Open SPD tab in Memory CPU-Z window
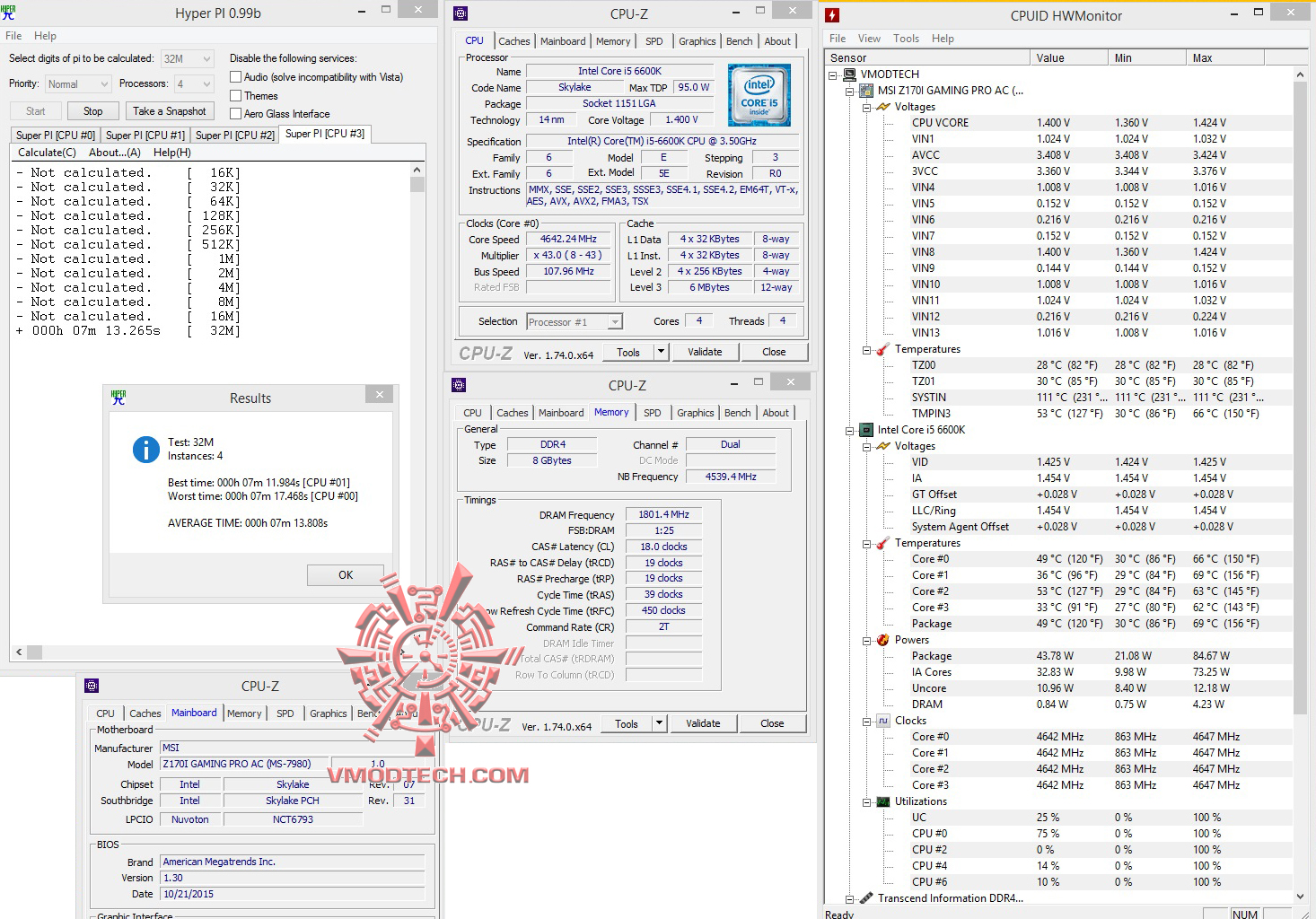The width and height of the screenshot is (1316, 919). click(653, 413)
